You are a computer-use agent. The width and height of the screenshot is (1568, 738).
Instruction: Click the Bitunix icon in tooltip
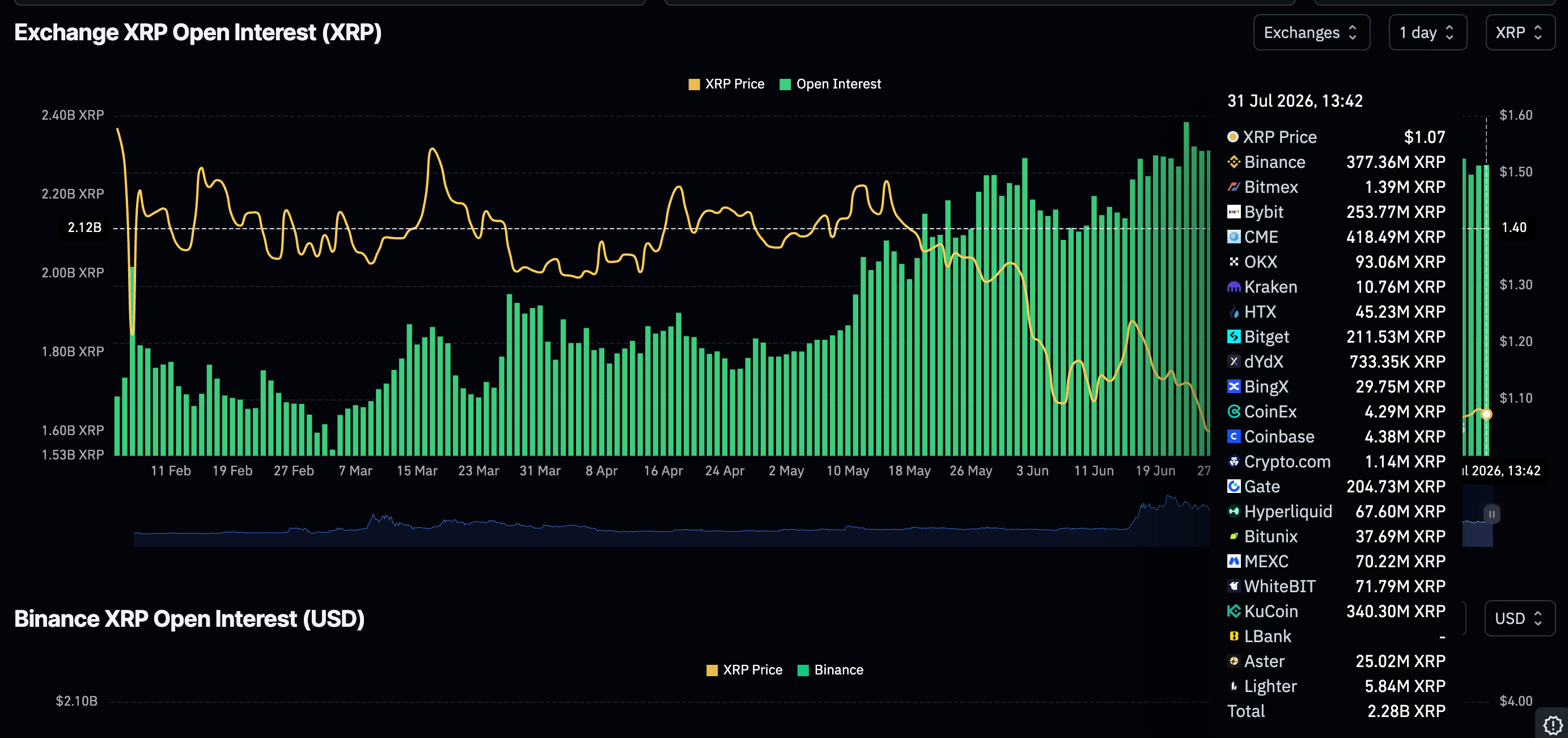coord(1234,537)
